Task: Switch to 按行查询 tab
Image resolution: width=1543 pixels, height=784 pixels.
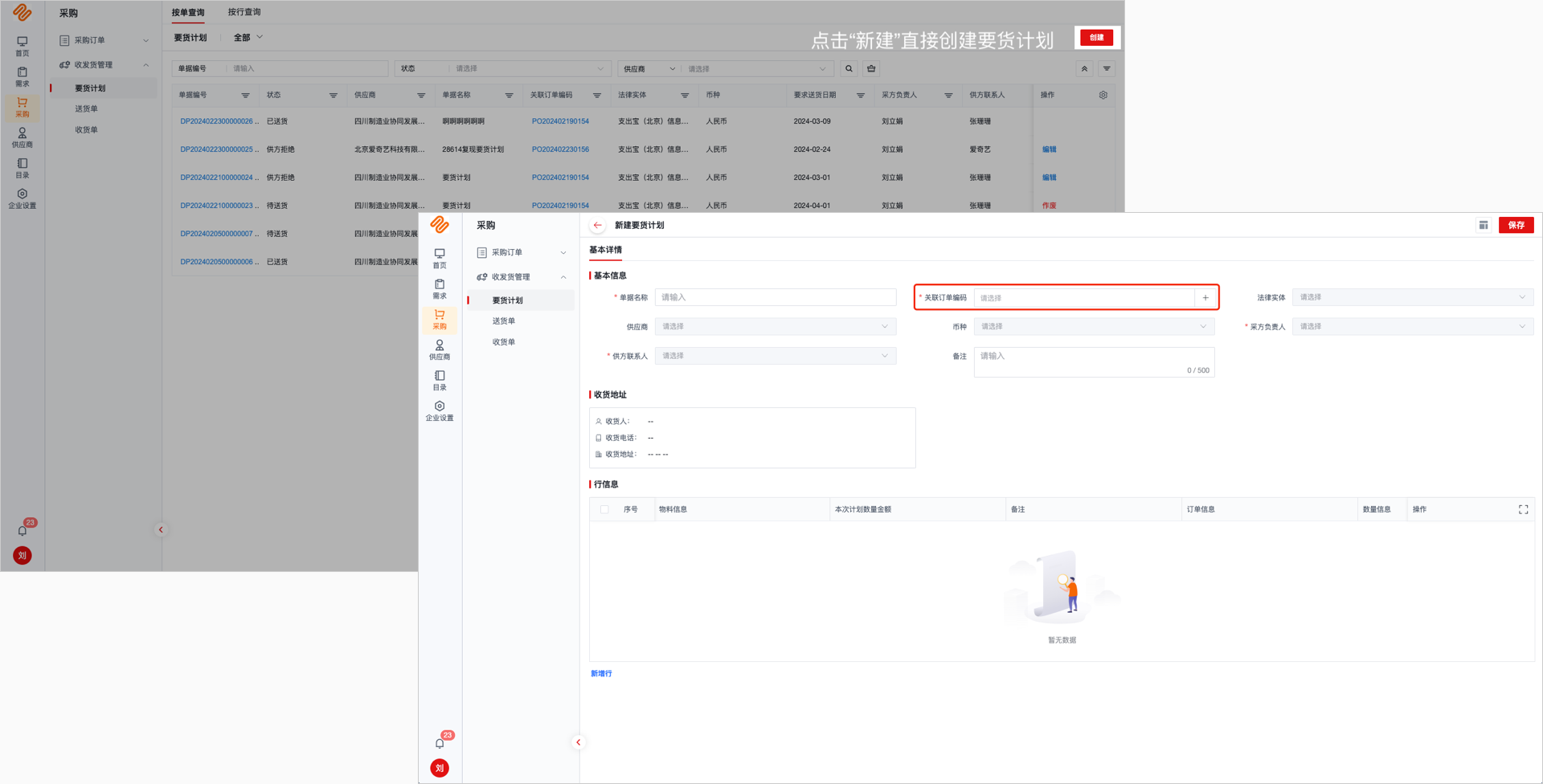Action: tap(244, 12)
